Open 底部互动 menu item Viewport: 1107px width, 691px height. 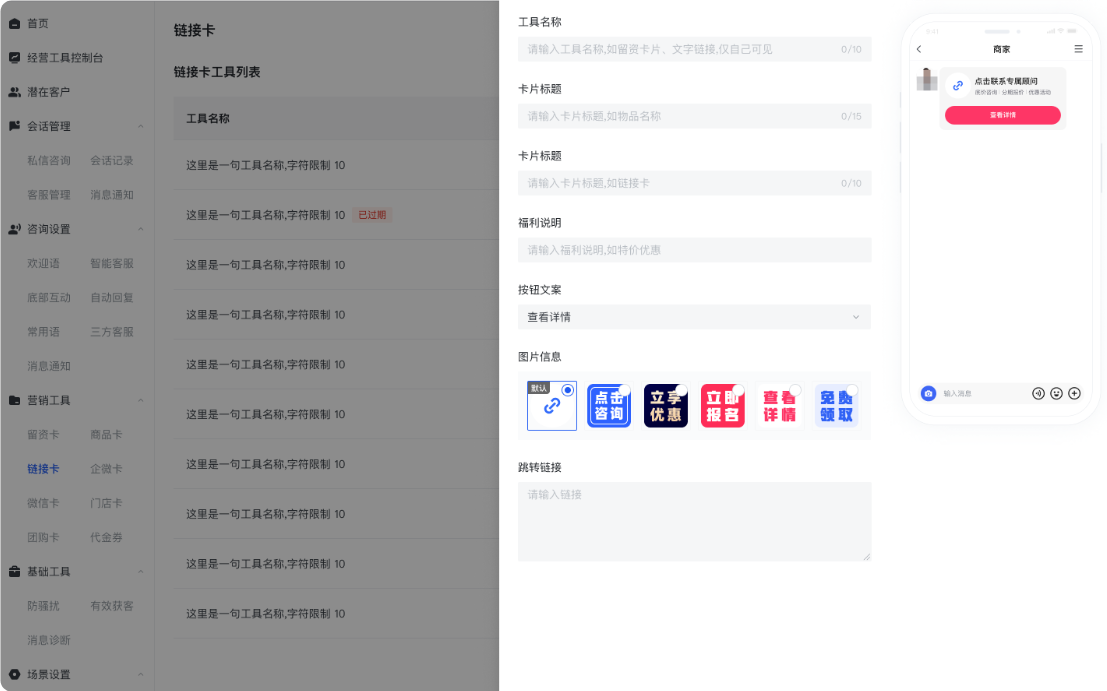(49, 298)
